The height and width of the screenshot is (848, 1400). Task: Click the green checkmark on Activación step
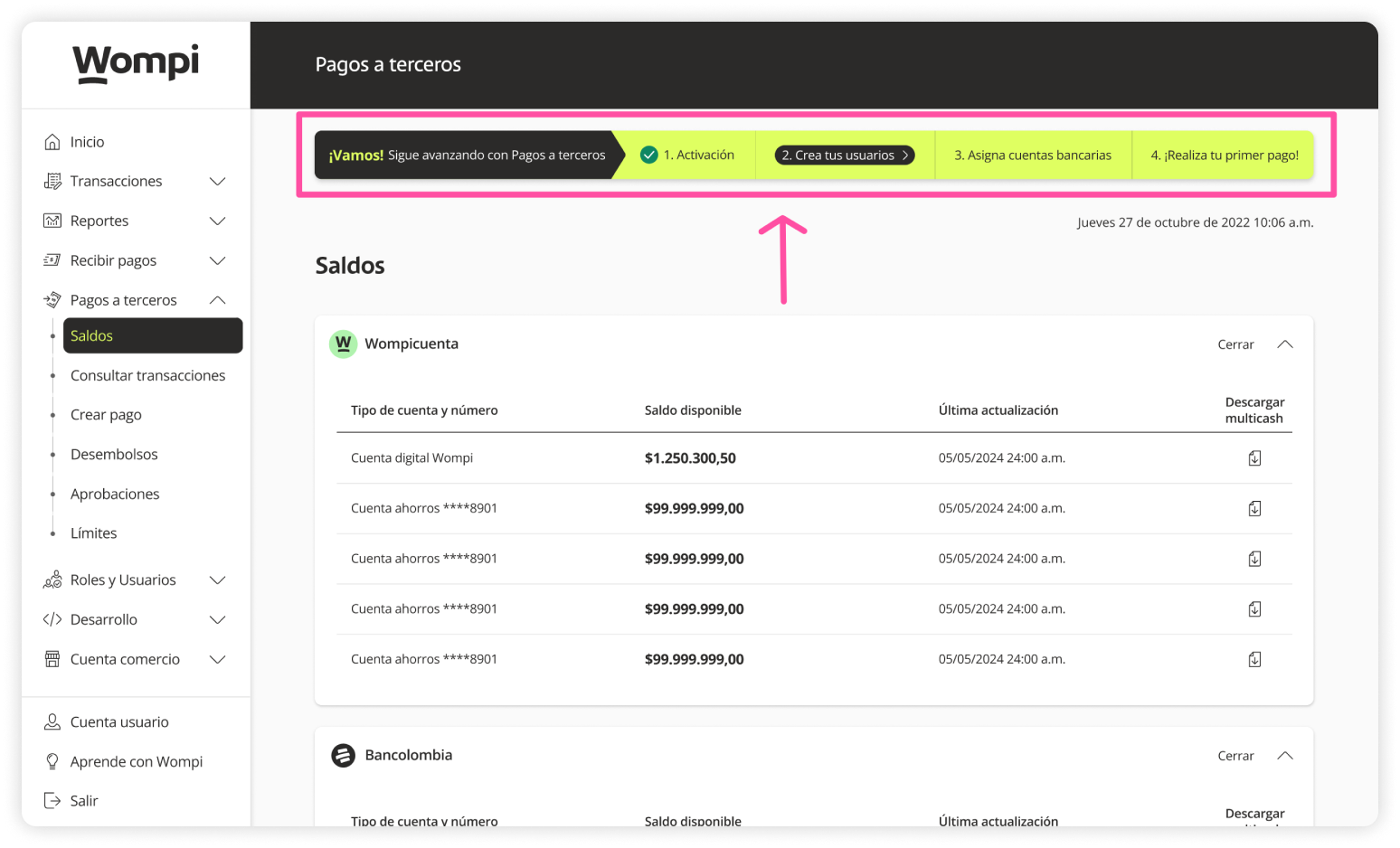(x=648, y=155)
